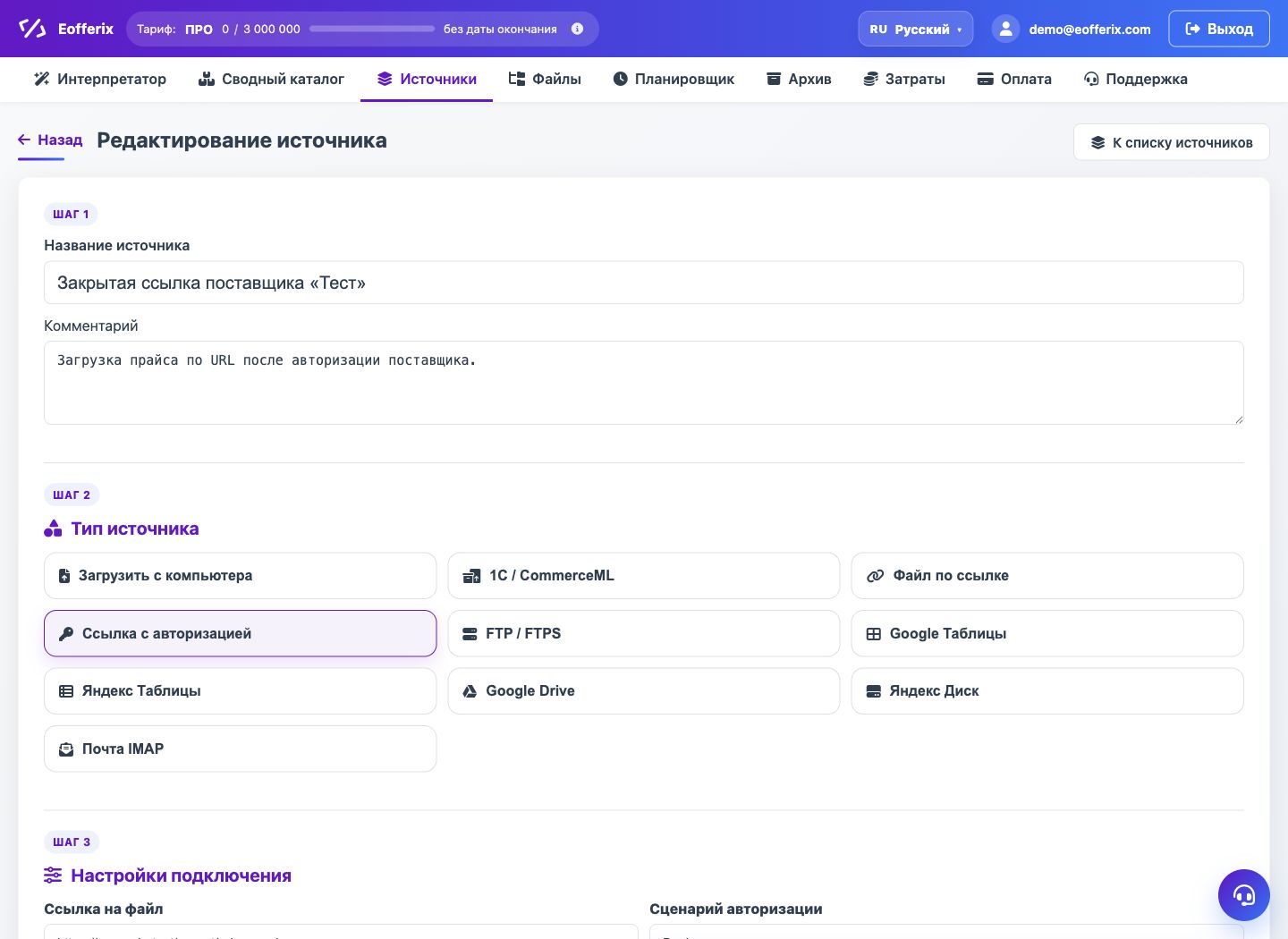Open the Планировщик tab
The image size is (1288, 939).
674,79
